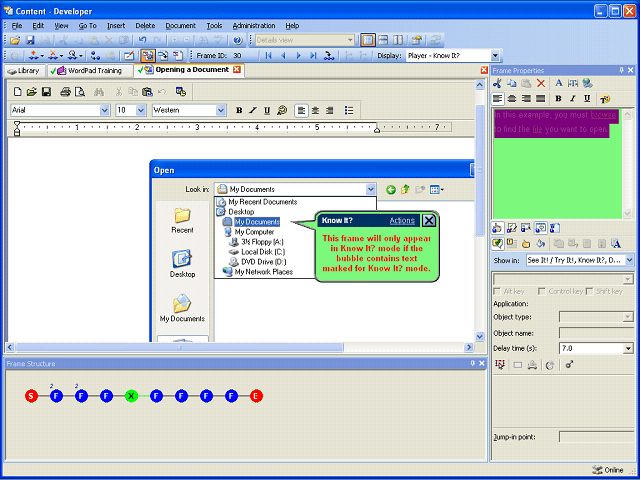This screenshot has width=640, height=480.
Task: Open the Administration menu
Action: pyautogui.click(x=254, y=26)
